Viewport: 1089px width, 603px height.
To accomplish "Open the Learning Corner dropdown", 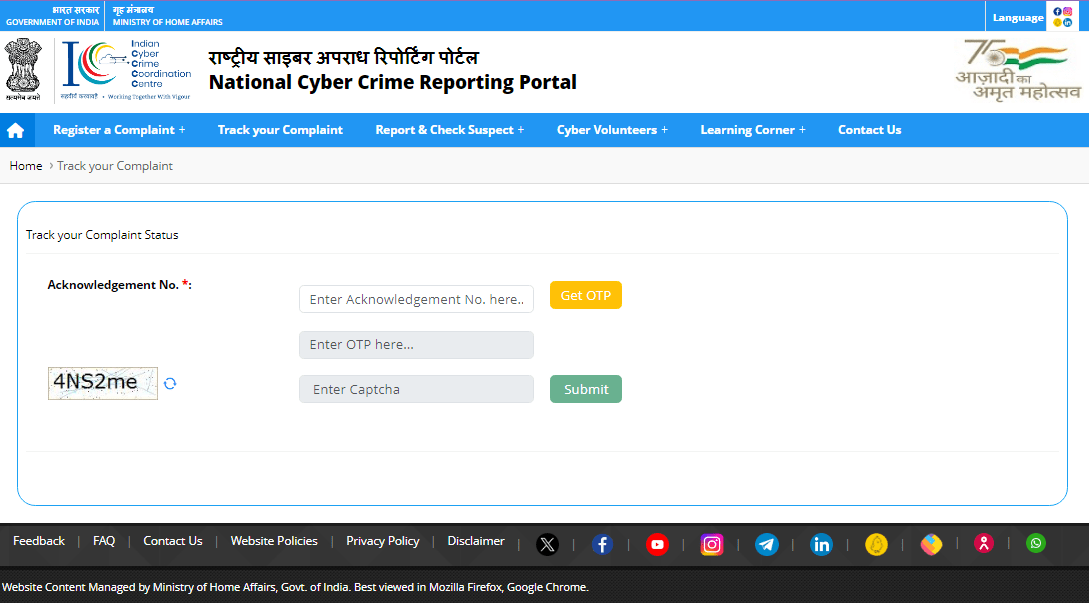I will coord(752,129).
